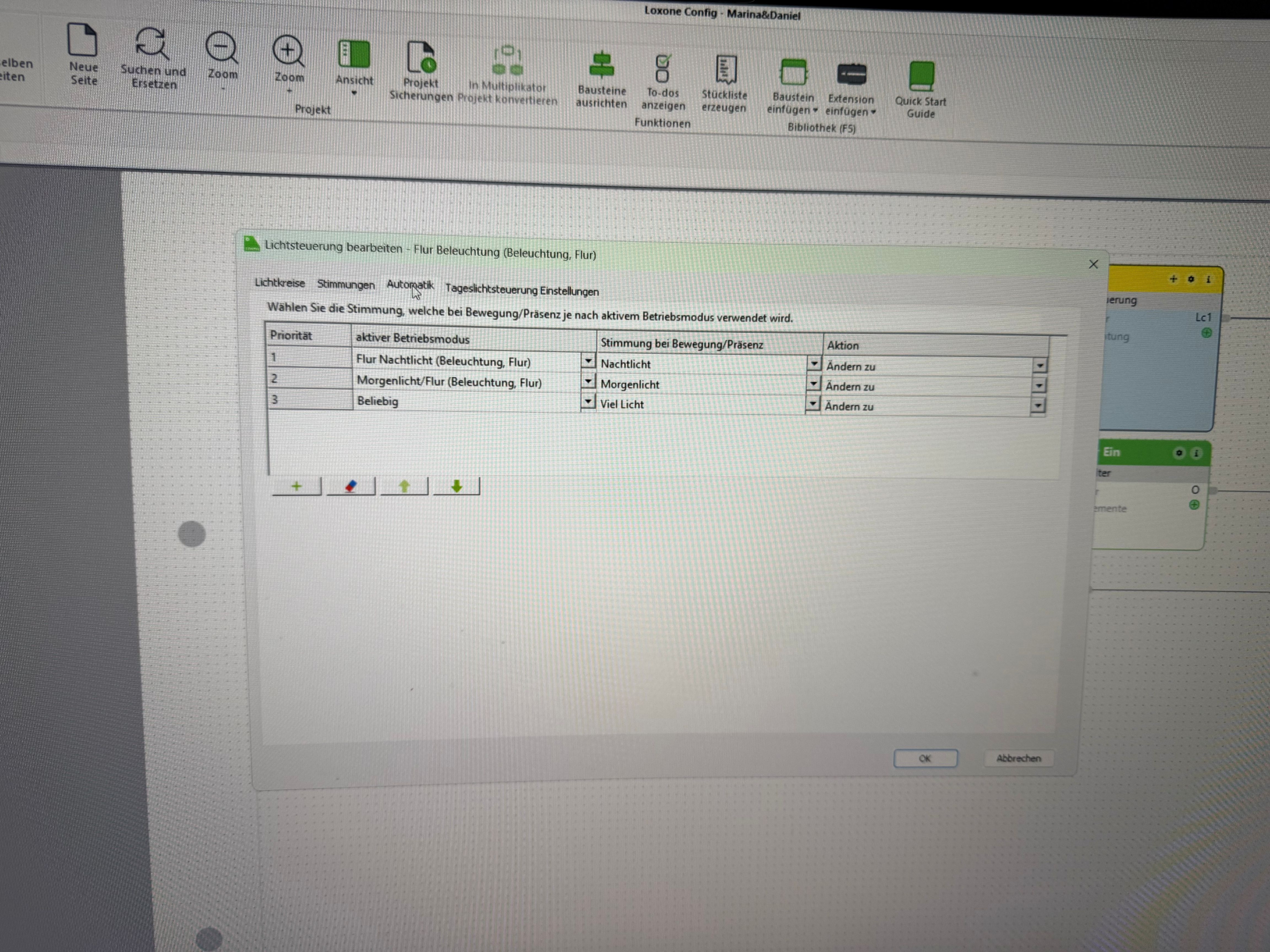Confirm dialog with OK button
1270x952 pixels.
click(x=925, y=759)
